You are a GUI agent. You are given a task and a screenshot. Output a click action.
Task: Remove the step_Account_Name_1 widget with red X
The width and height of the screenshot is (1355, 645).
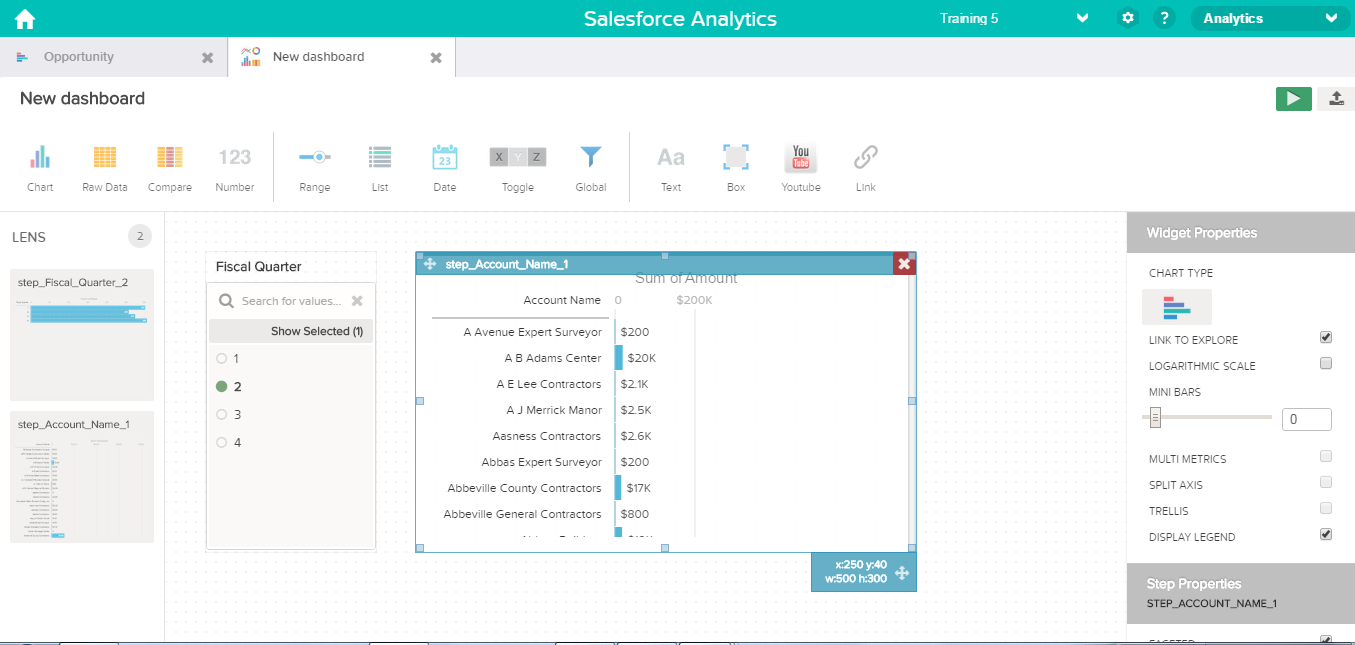pos(904,264)
